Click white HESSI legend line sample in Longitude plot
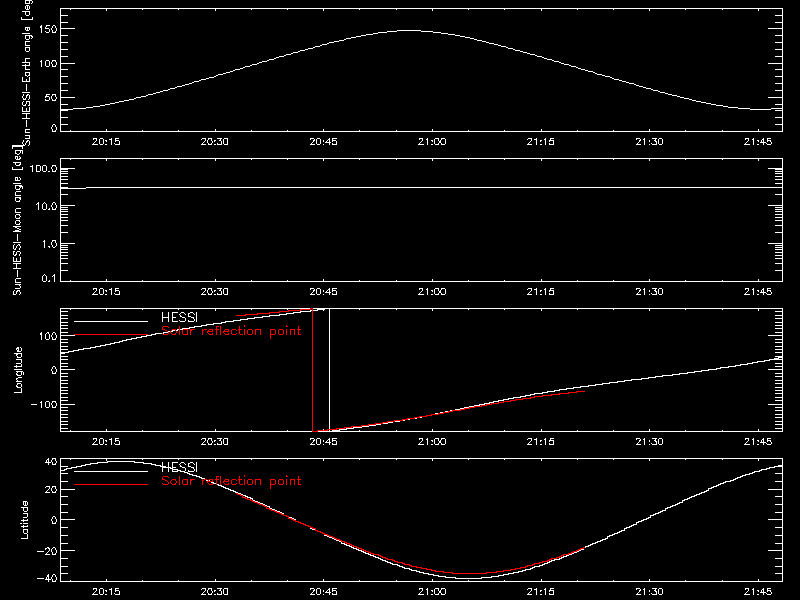The width and height of the screenshot is (800, 600). (x=111, y=321)
